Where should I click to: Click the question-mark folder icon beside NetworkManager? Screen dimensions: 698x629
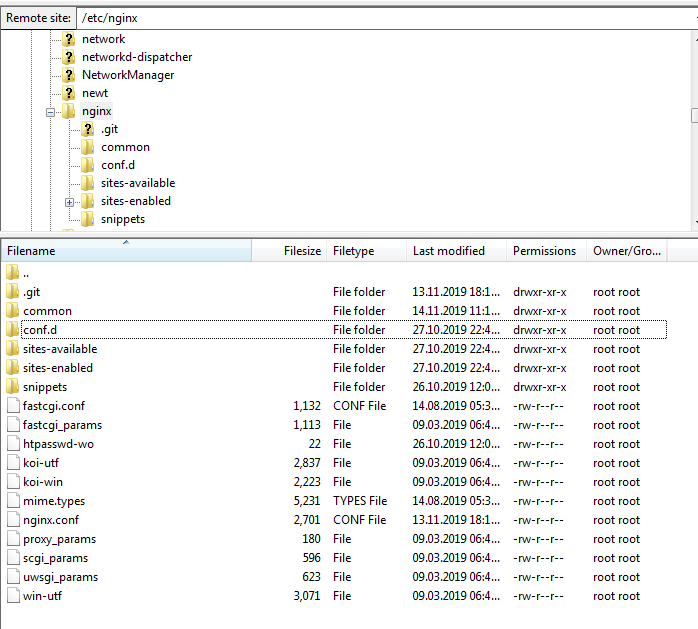(69, 75)
